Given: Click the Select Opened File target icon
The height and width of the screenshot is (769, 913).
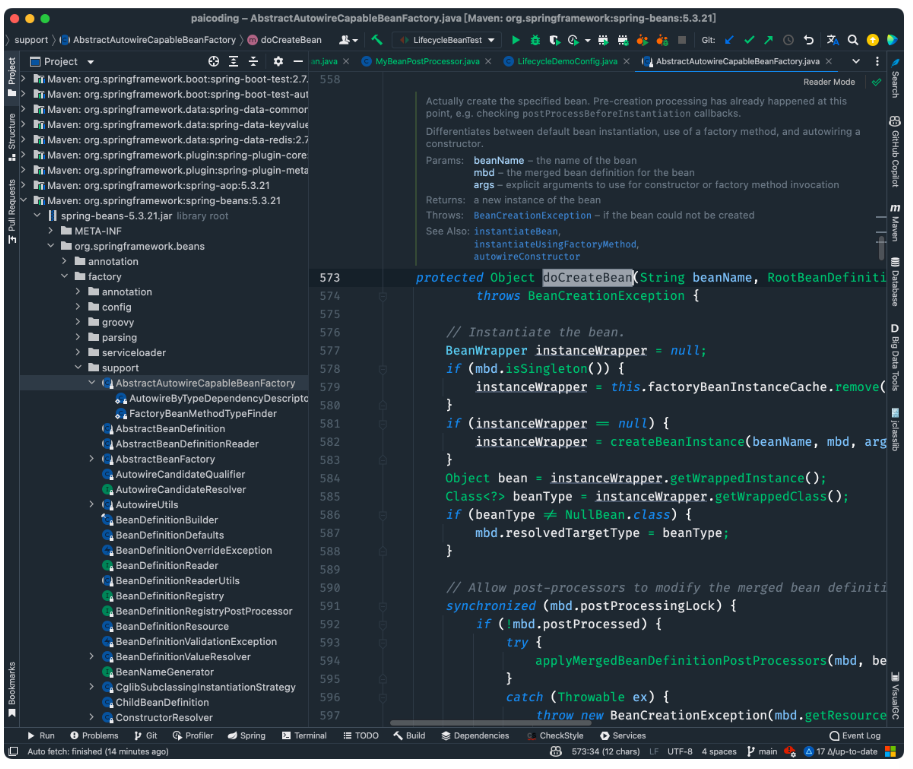Looking at the screenshot, I should coord(214,61).
